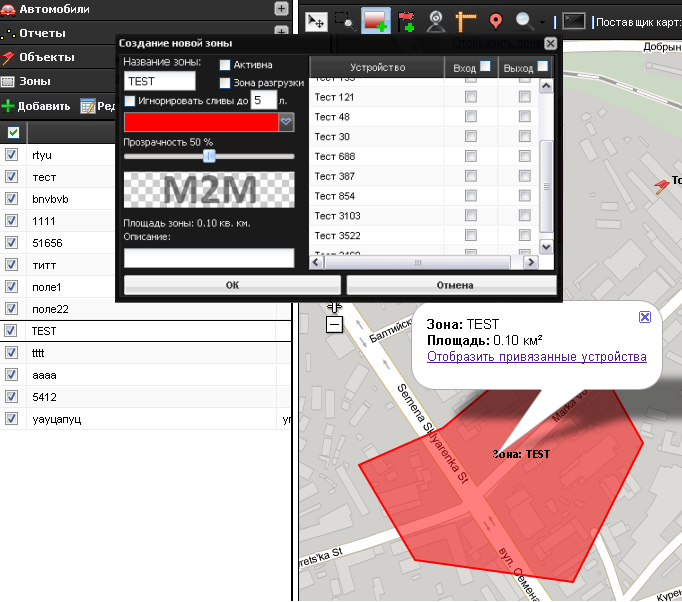
Task: Click the Название зоны text field
Action: pos(160,82)
